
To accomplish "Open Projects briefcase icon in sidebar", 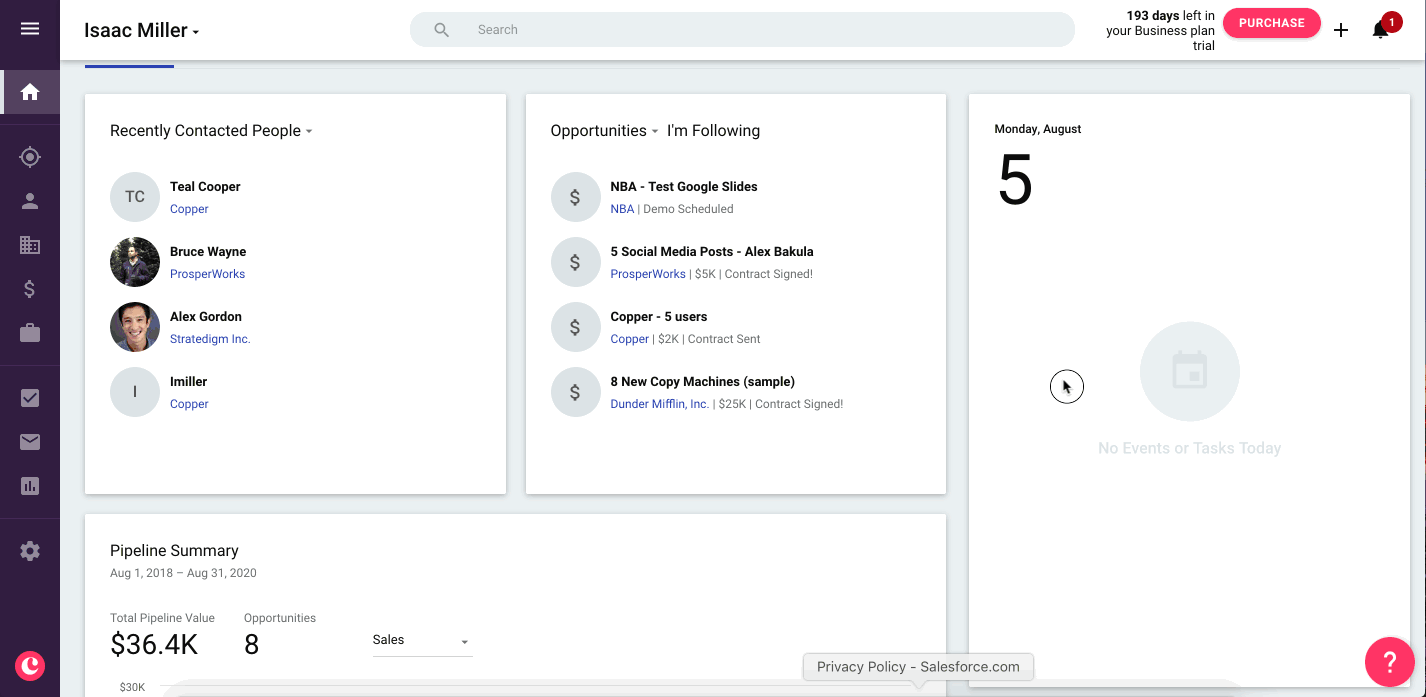I will point(30,333).
